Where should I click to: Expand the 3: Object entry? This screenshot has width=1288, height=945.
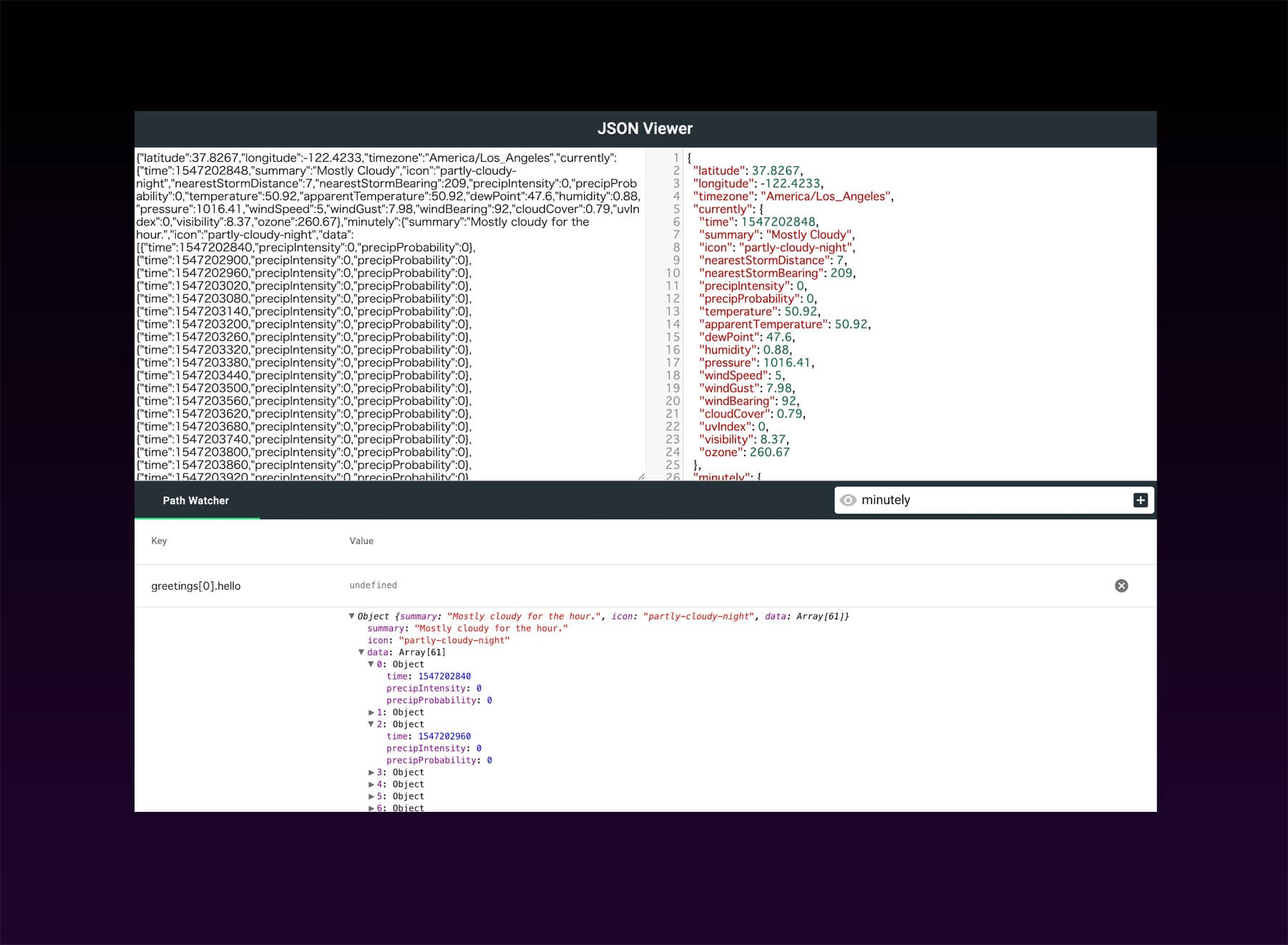[x=371, y=772]
